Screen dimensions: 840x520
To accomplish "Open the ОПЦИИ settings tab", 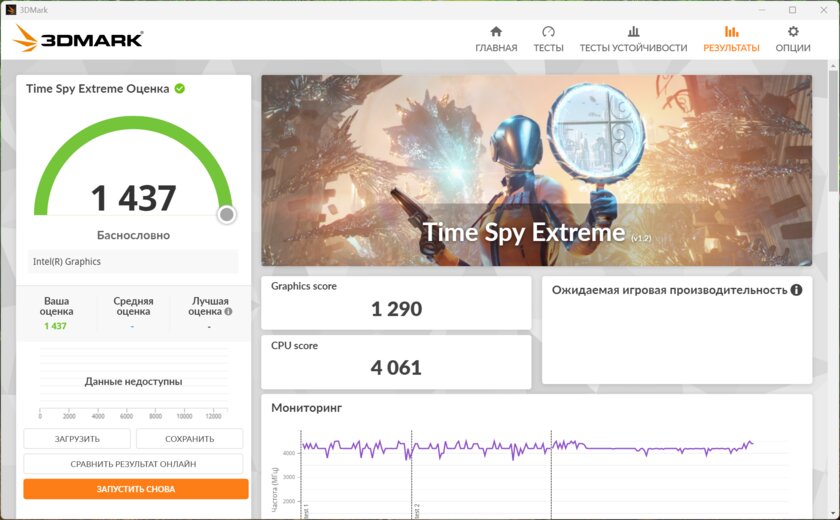I will tap(793, 40).
